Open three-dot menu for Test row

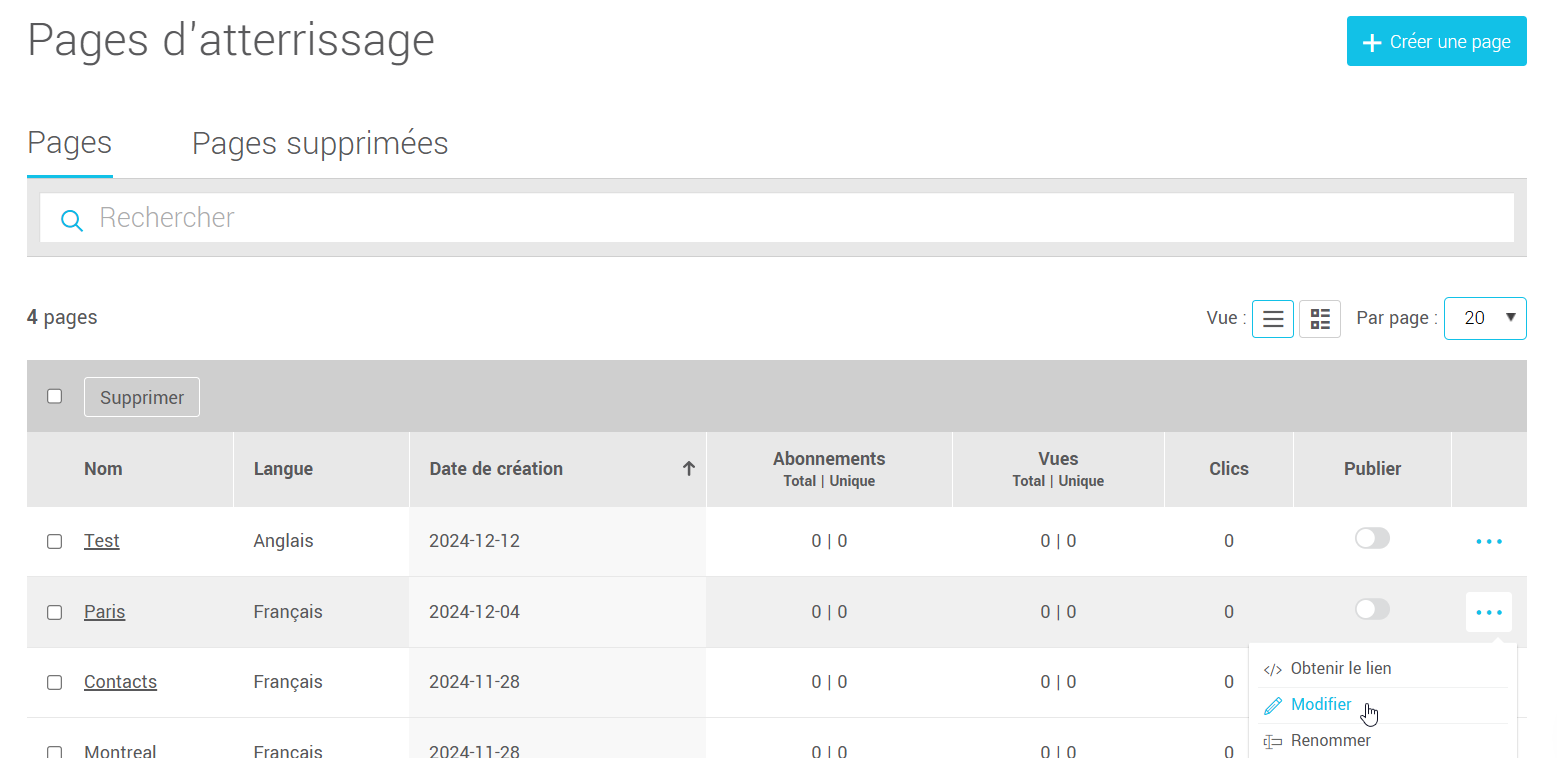coord(1488,541)
